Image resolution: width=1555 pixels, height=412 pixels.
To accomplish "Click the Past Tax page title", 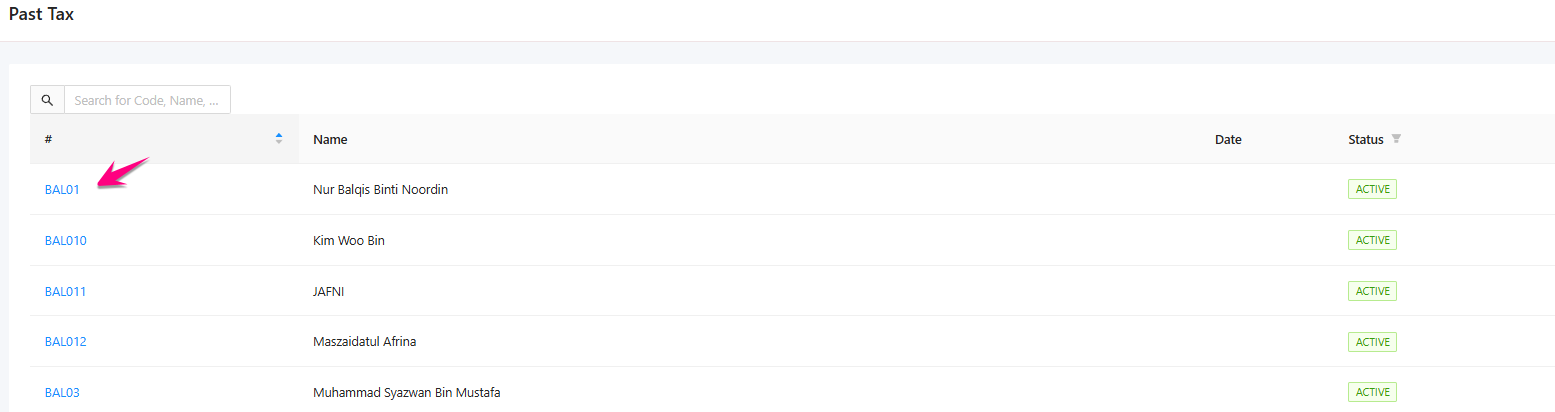I will click(x=41, y=15).
